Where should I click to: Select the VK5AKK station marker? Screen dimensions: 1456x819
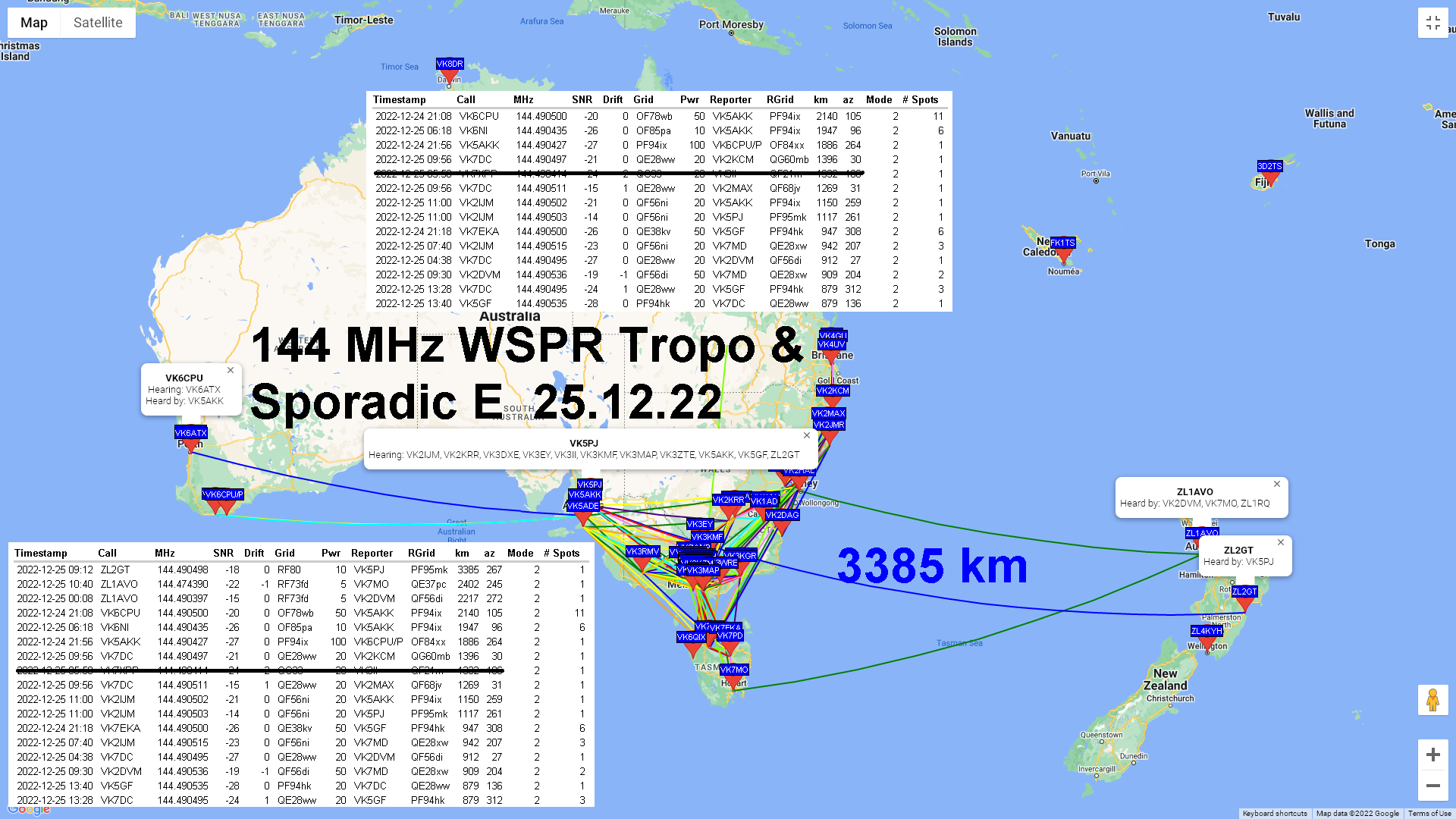point(585,494)
